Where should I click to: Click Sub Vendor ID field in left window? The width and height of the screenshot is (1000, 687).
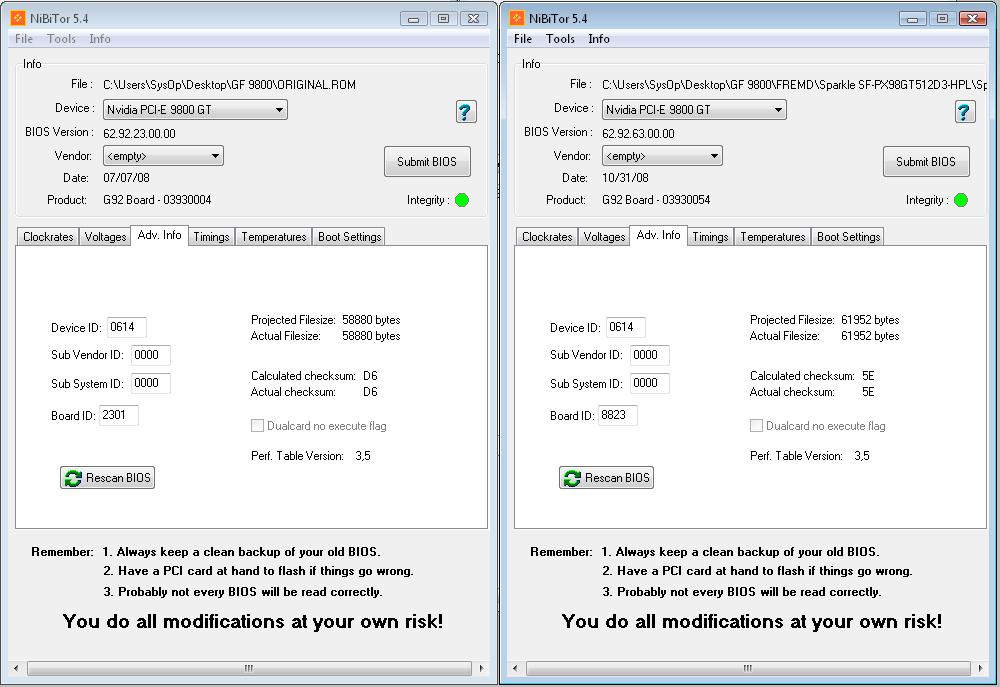pos(151,355)
